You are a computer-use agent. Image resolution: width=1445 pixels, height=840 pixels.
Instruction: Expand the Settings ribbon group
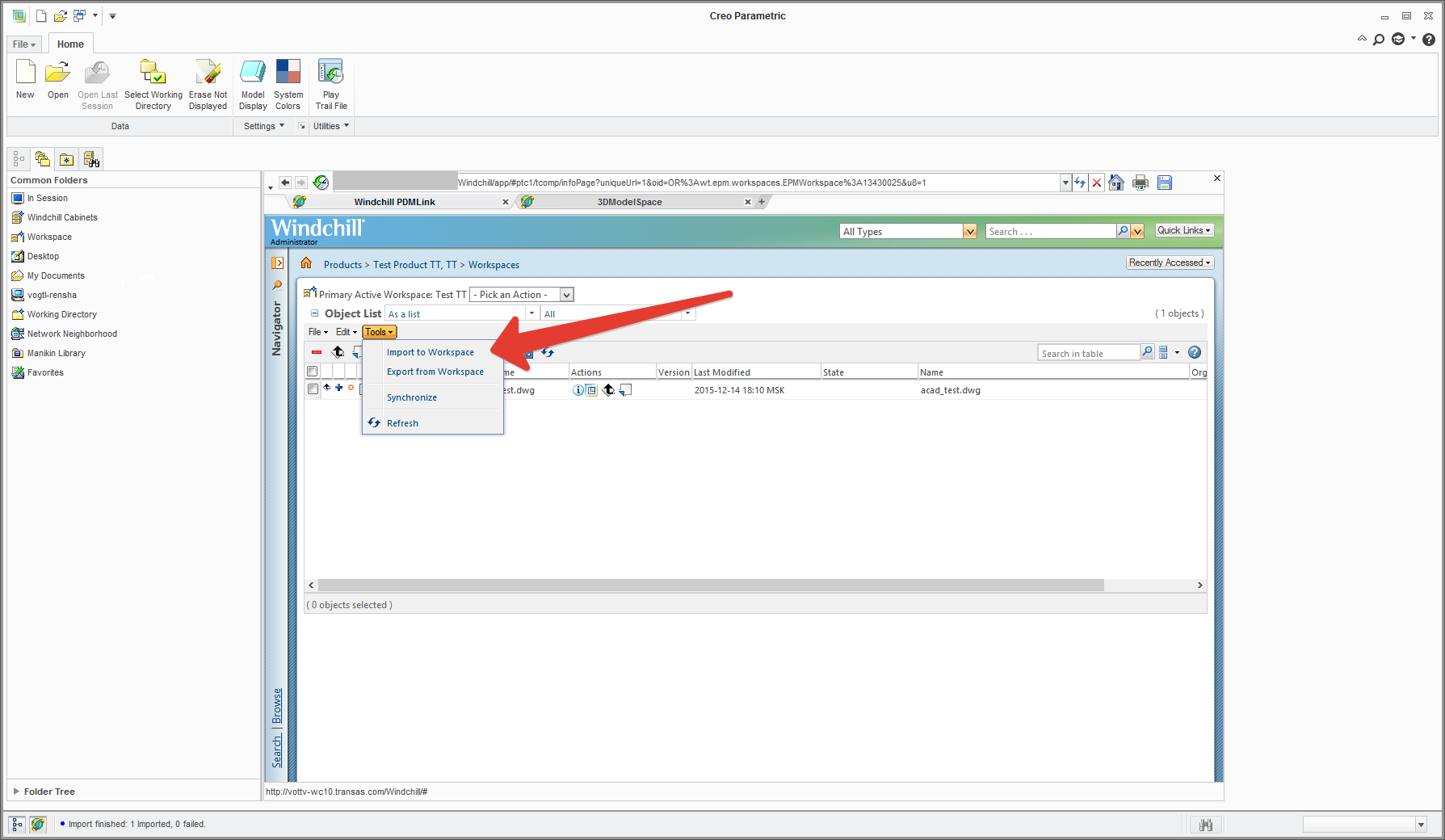[x=264, y=126]
